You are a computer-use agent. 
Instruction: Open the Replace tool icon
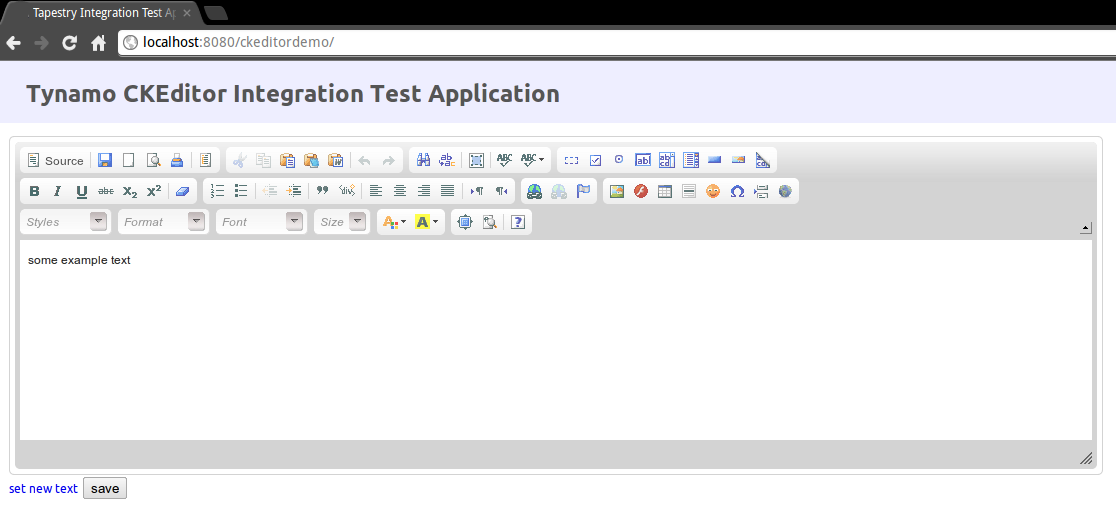click(x=447, y=161)
